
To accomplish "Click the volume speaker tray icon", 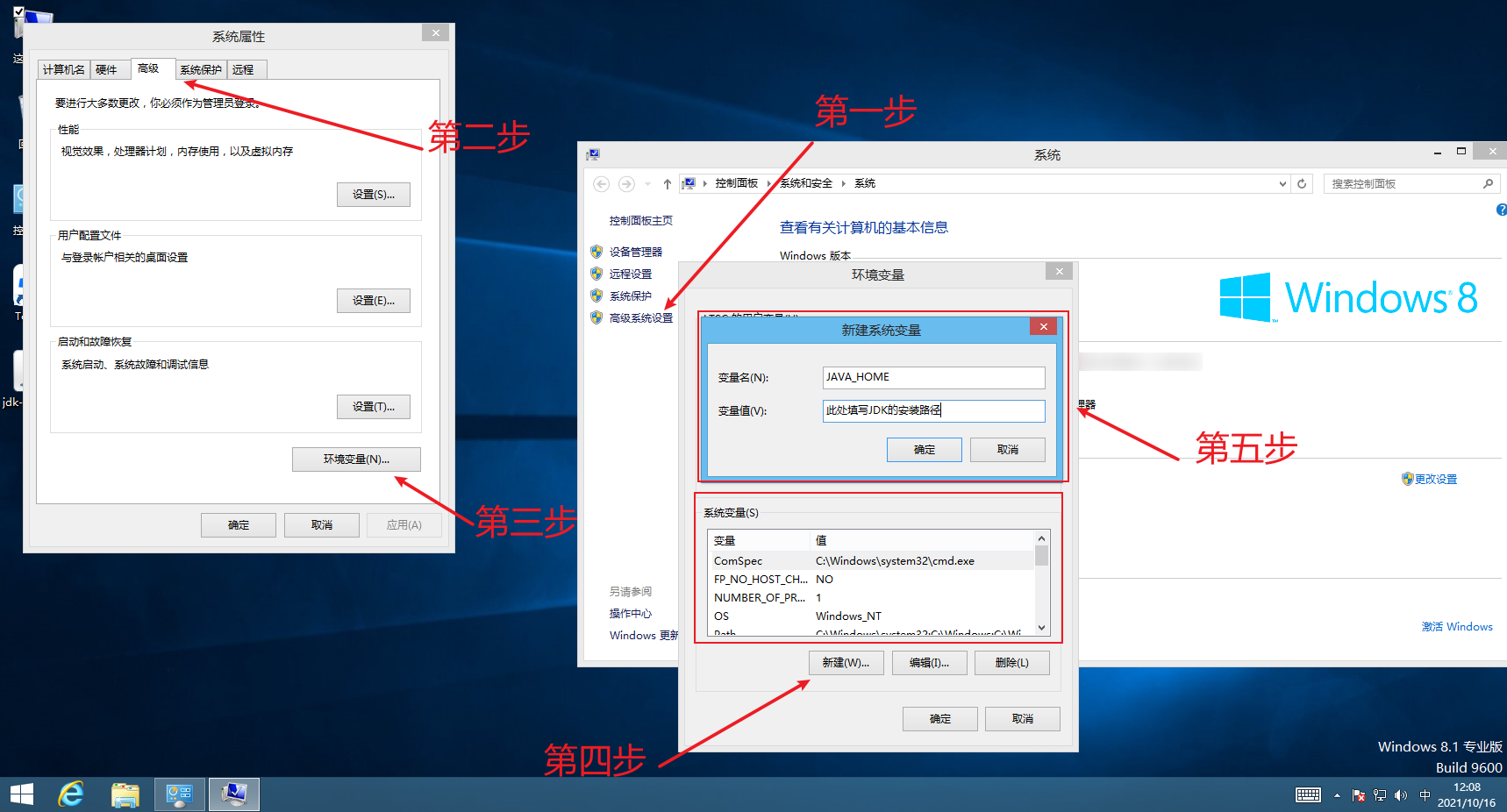I will click(x=1400, y=795).
